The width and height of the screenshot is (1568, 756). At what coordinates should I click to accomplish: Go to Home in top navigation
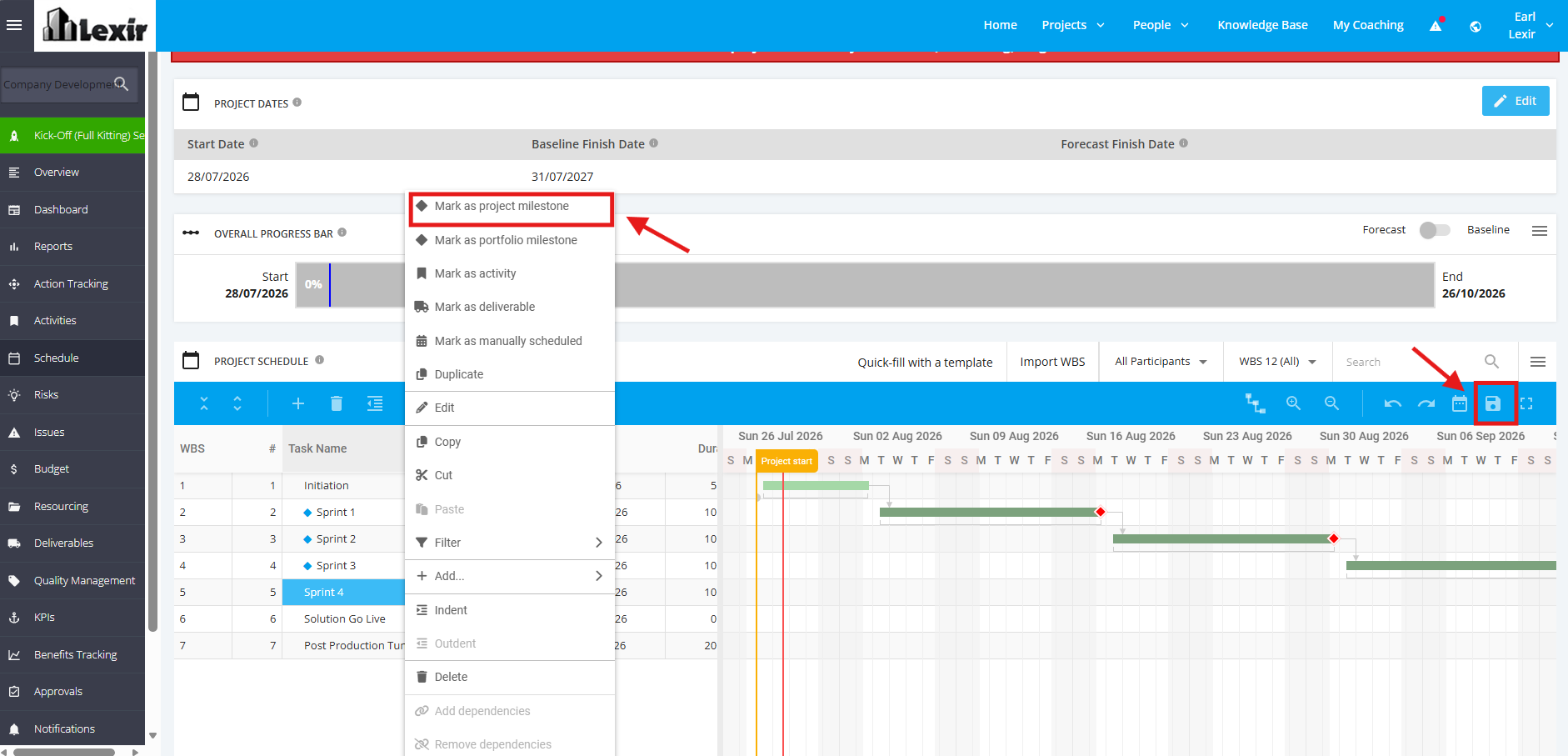point(1000,25)
